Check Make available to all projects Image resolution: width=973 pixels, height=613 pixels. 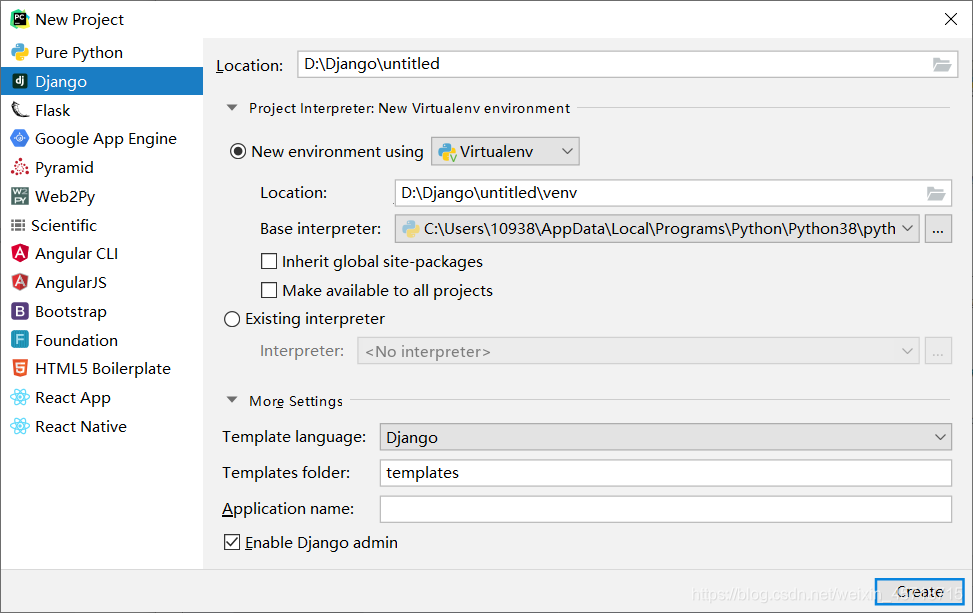pyautogui.click(x=268, y=291)
